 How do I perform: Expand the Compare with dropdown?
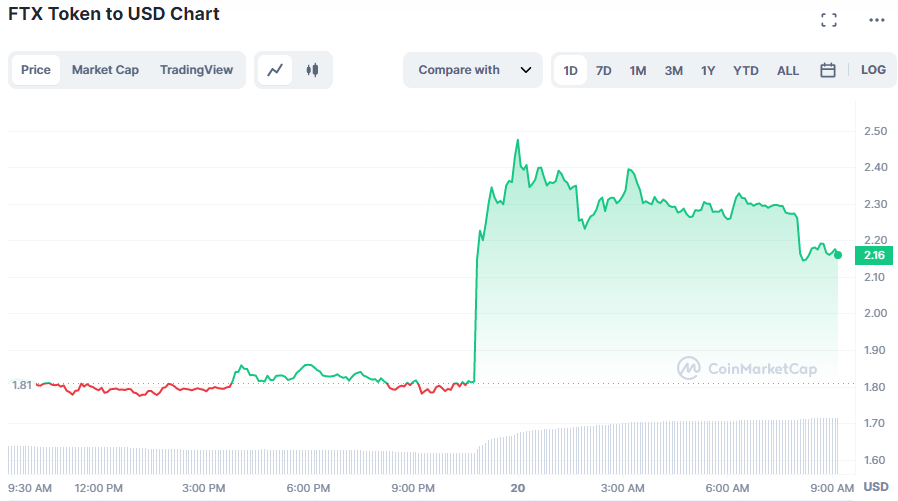tap(472, 70)
